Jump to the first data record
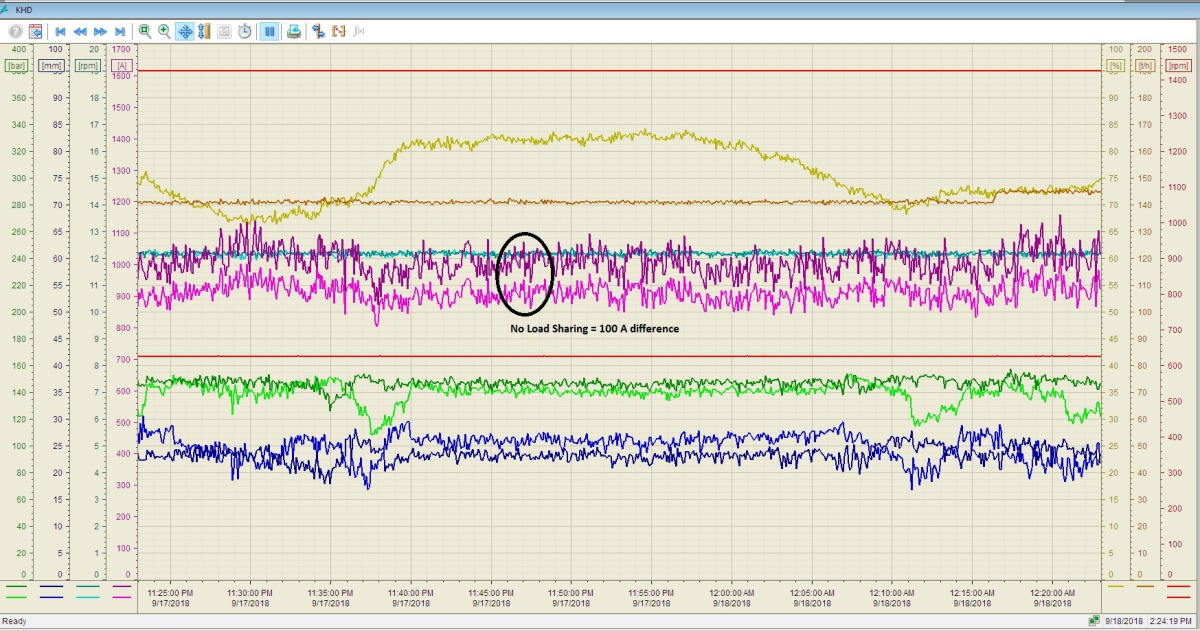 tap(60, 31)
